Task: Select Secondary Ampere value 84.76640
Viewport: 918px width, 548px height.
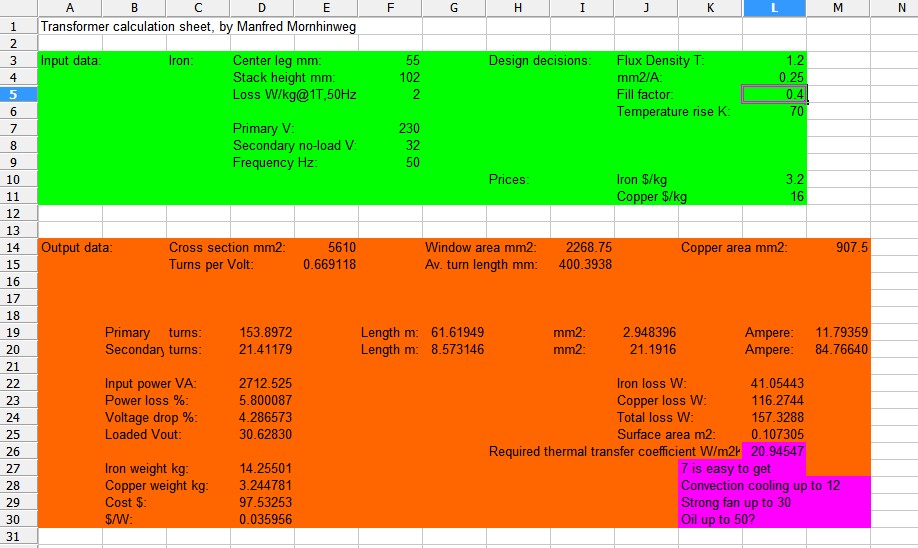Action: pos(842,349)
